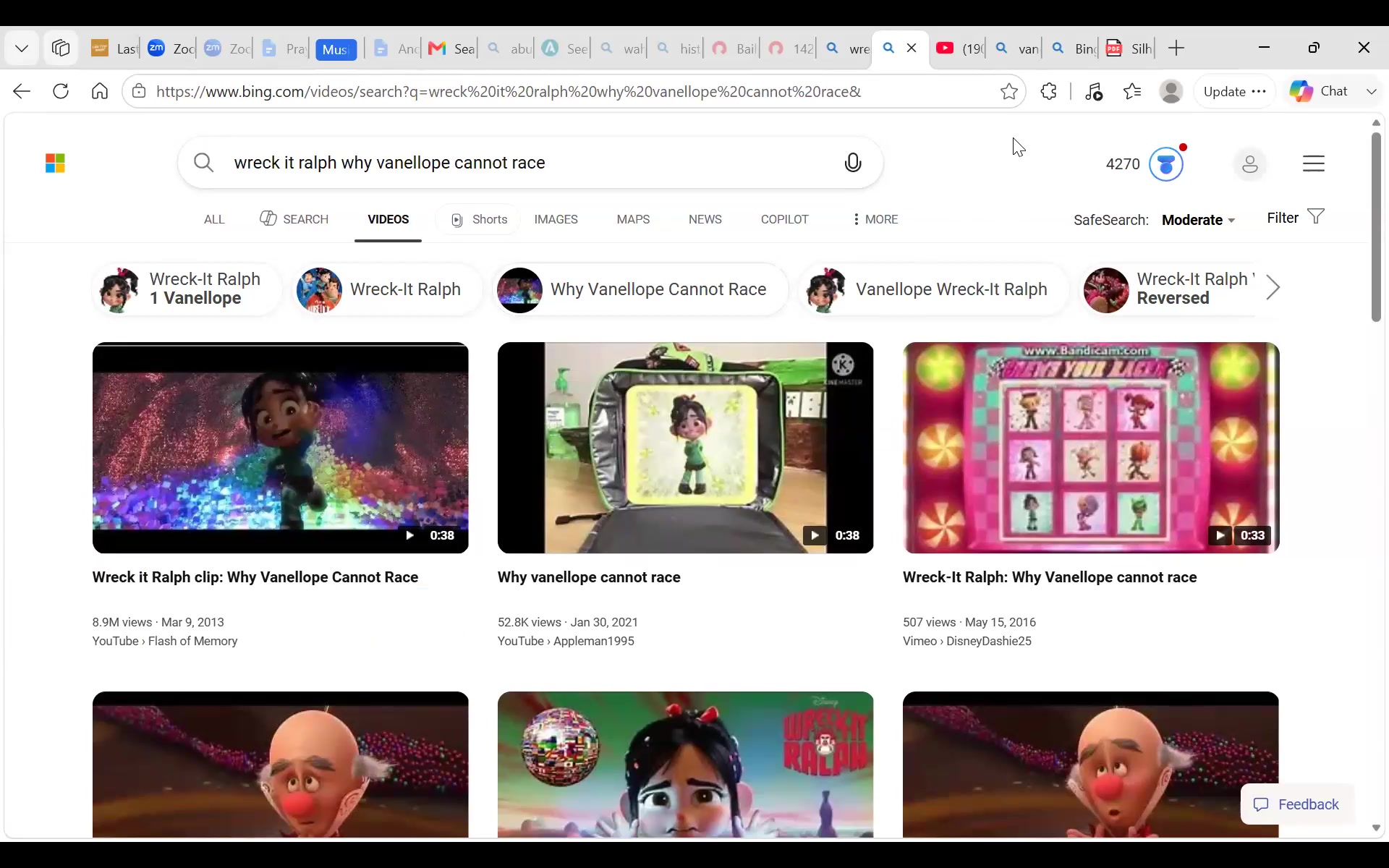This screenshot has width=1389, height=868.
Task: Click the 'YouTube › Flash of Memory' source text
Action: (x=165, y=641)
